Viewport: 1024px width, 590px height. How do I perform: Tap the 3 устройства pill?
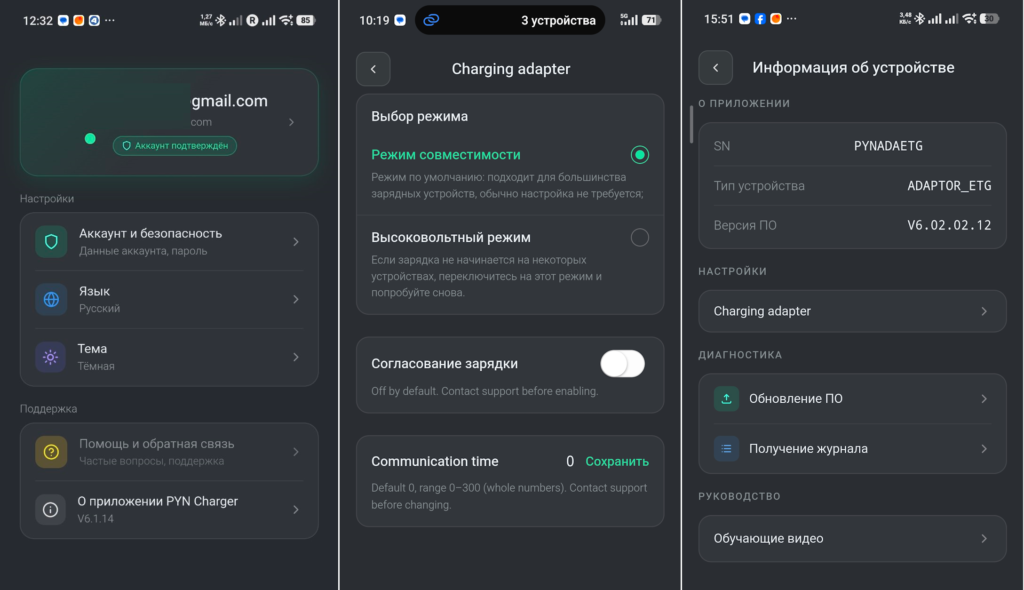point(510,20)
